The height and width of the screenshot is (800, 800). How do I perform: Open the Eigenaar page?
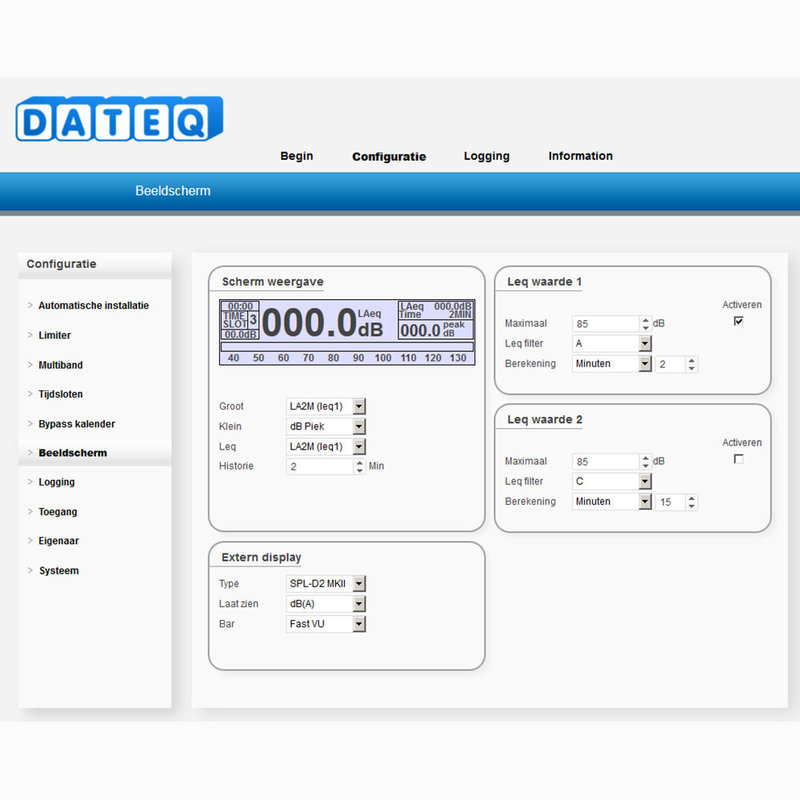click(x=58, y=540)
